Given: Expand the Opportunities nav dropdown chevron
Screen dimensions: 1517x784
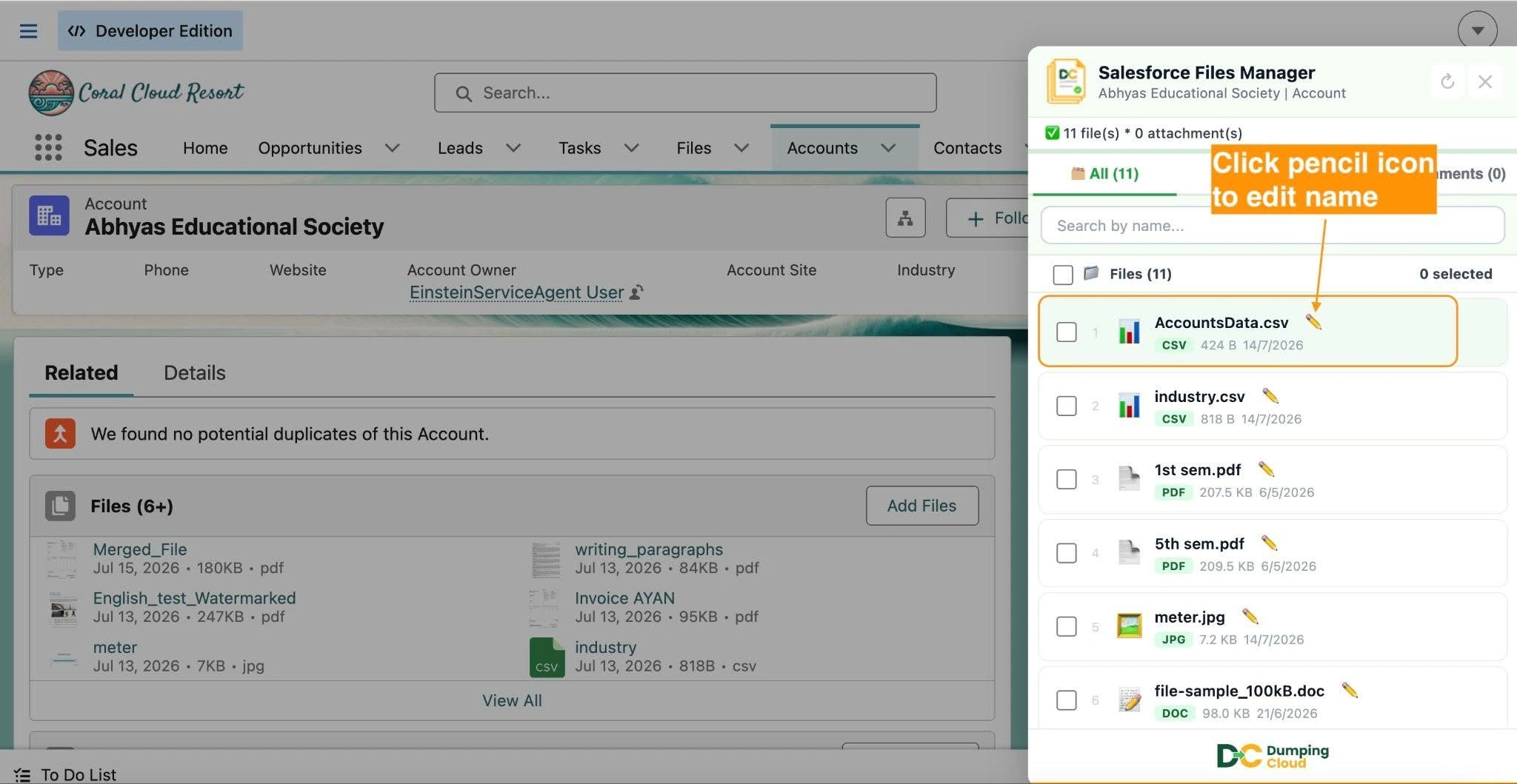Looking at the screenshot, I should 393,148.
